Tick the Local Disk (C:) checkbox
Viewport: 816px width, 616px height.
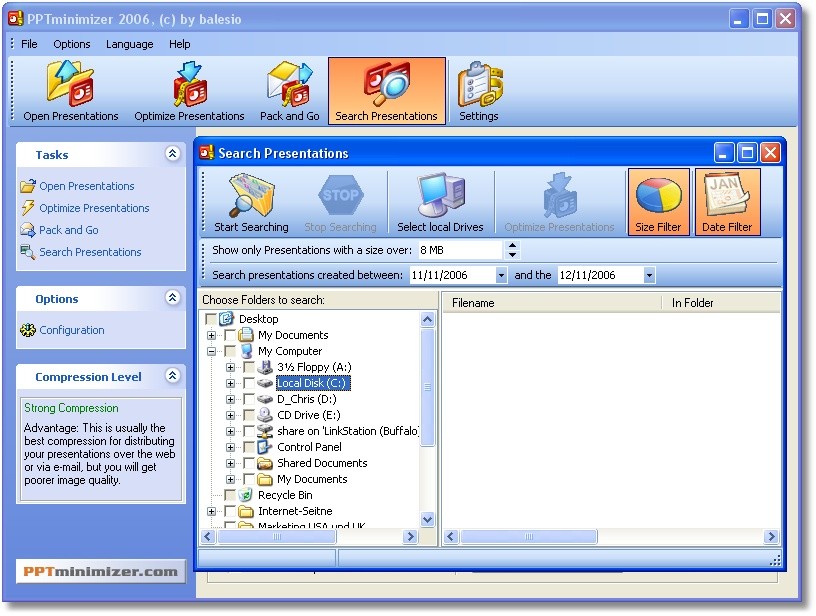(249, 383)
